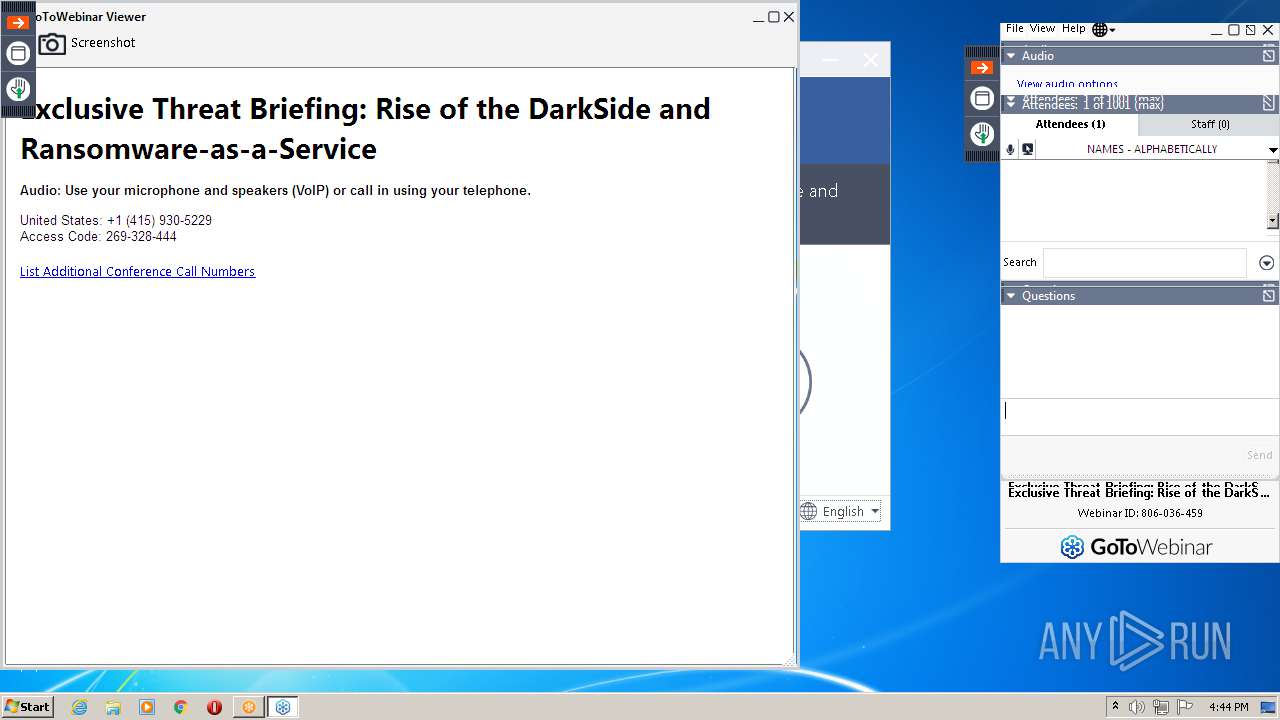Launch Internet Explorer from the taskbar

point(79,707)
